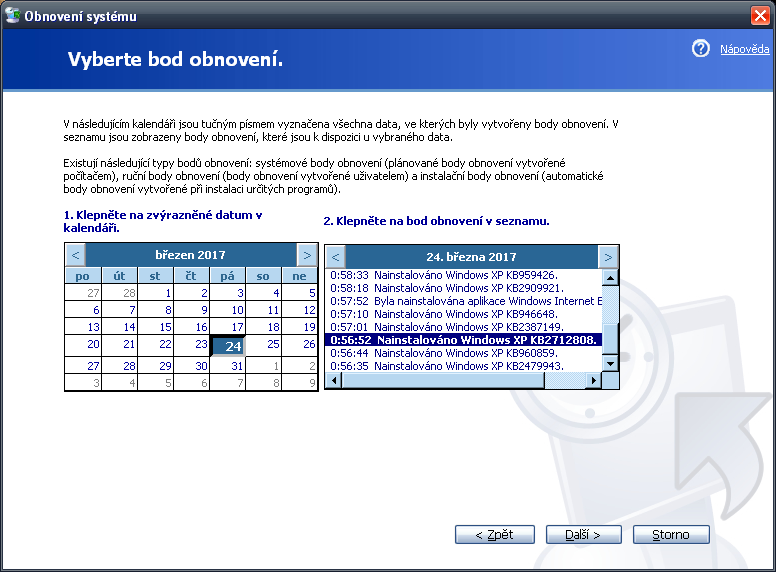Close the Obnovení systému window
Image resolution: width=776 pixels, height=572 pixels.
pos(760,16)
